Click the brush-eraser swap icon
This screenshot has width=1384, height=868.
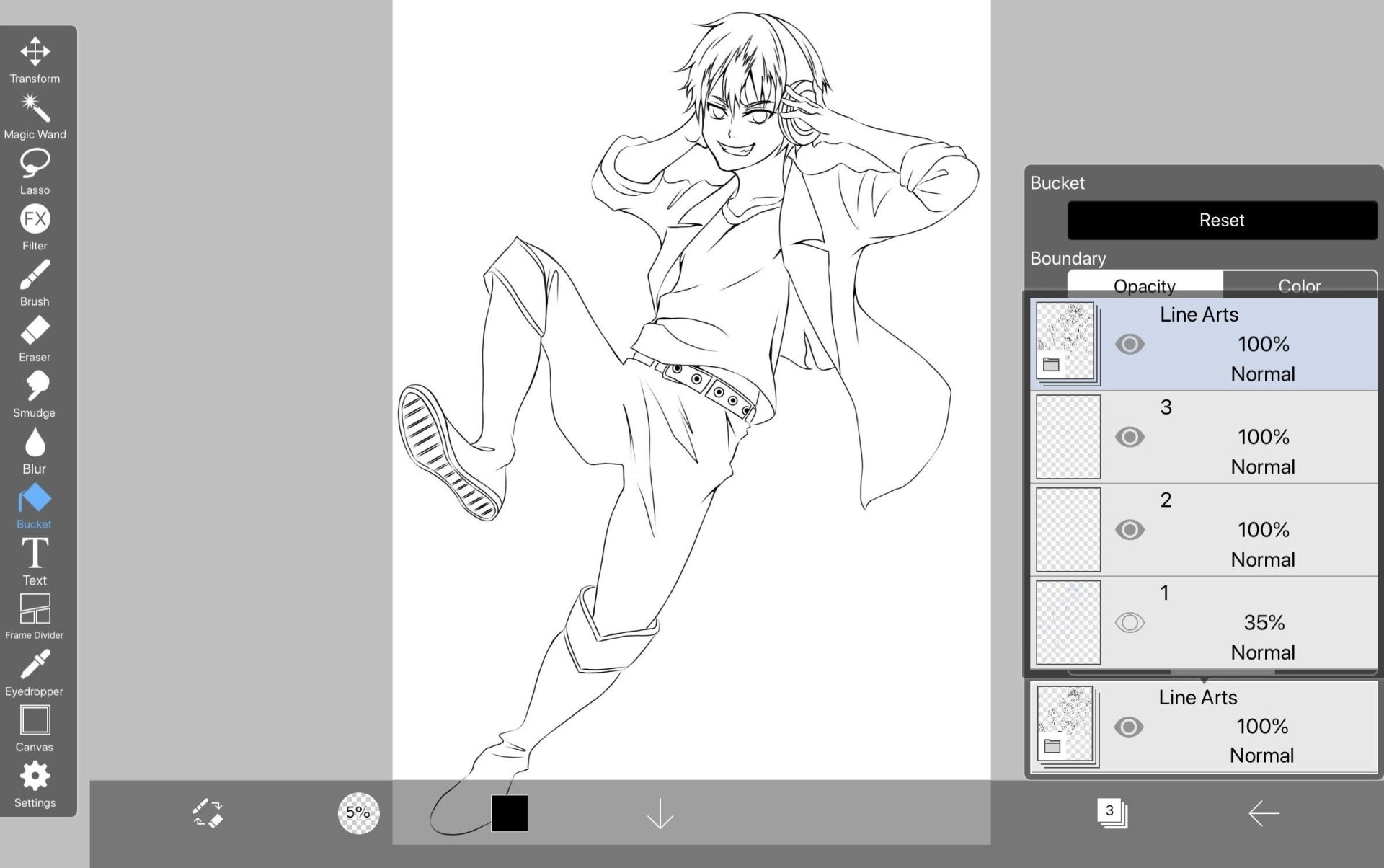coord(208,812)
